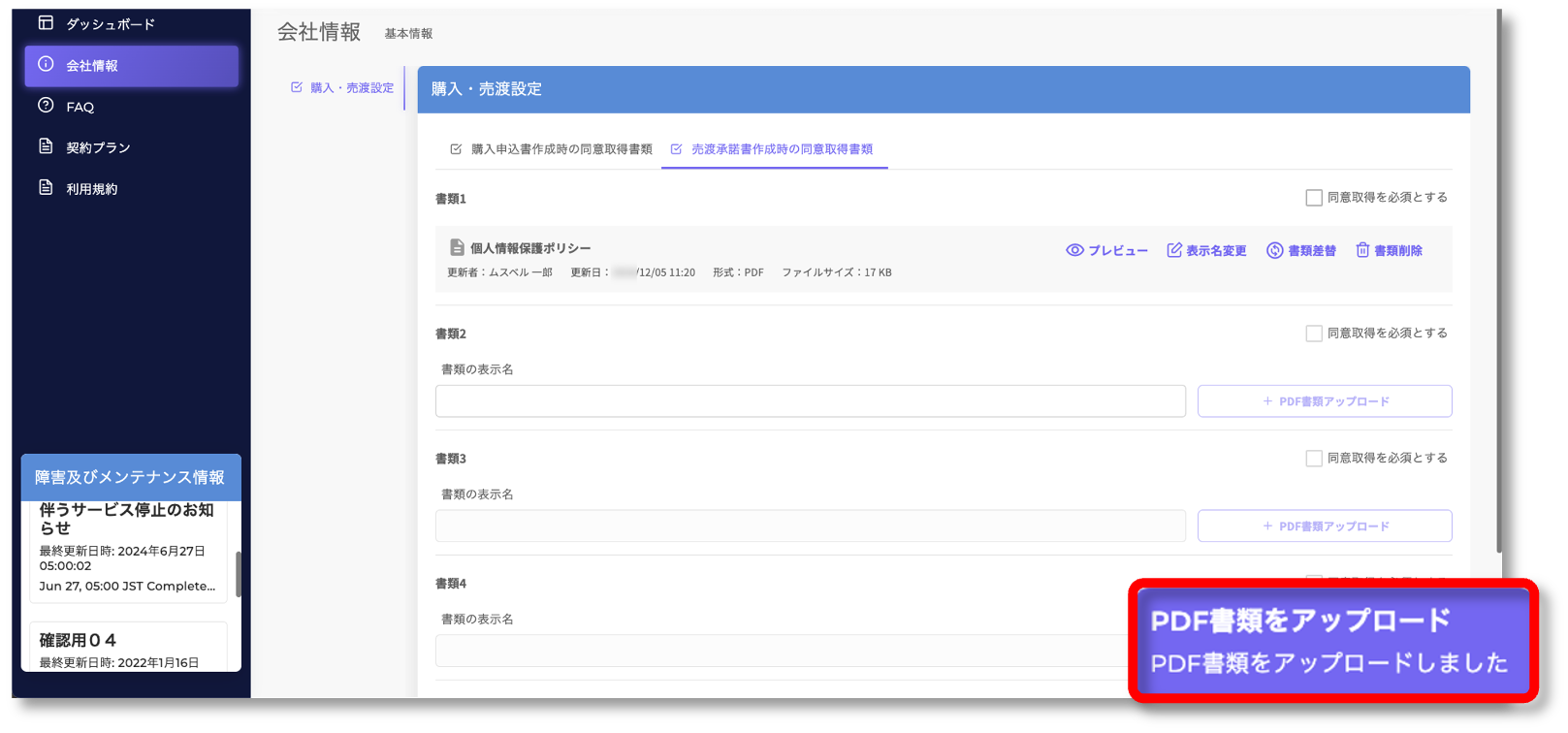
Task: Open 契約プラン from the sidebar
Action: [97, 147]
